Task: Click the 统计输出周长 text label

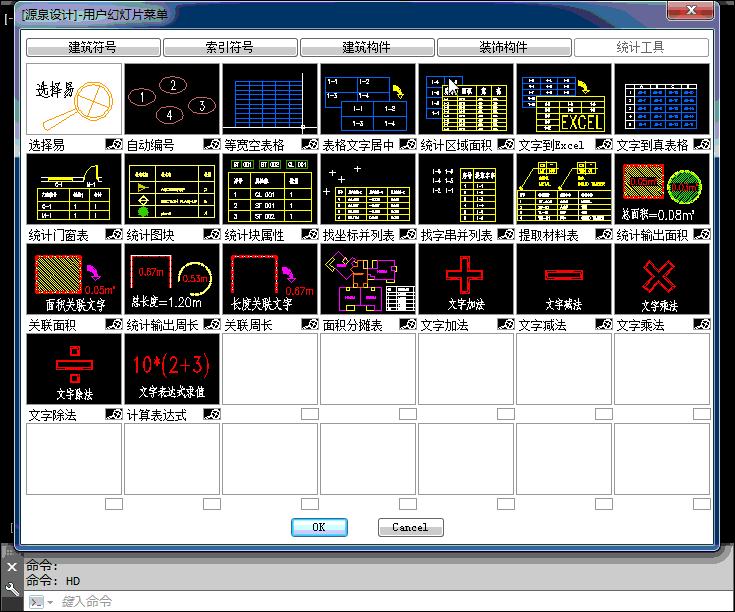Action: pyautogui.click(x=162, y=325)
